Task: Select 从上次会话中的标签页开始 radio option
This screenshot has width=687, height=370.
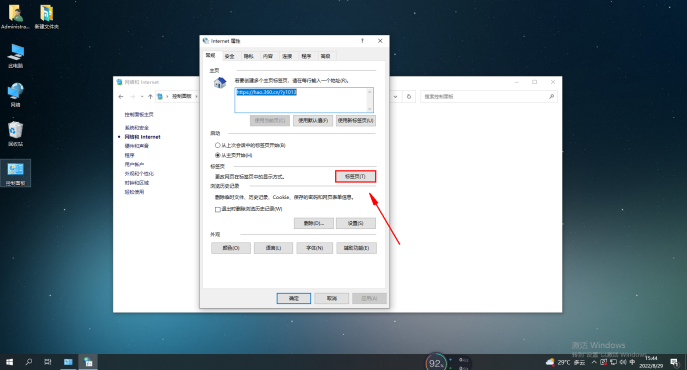Action: click(x=217, y=145)
